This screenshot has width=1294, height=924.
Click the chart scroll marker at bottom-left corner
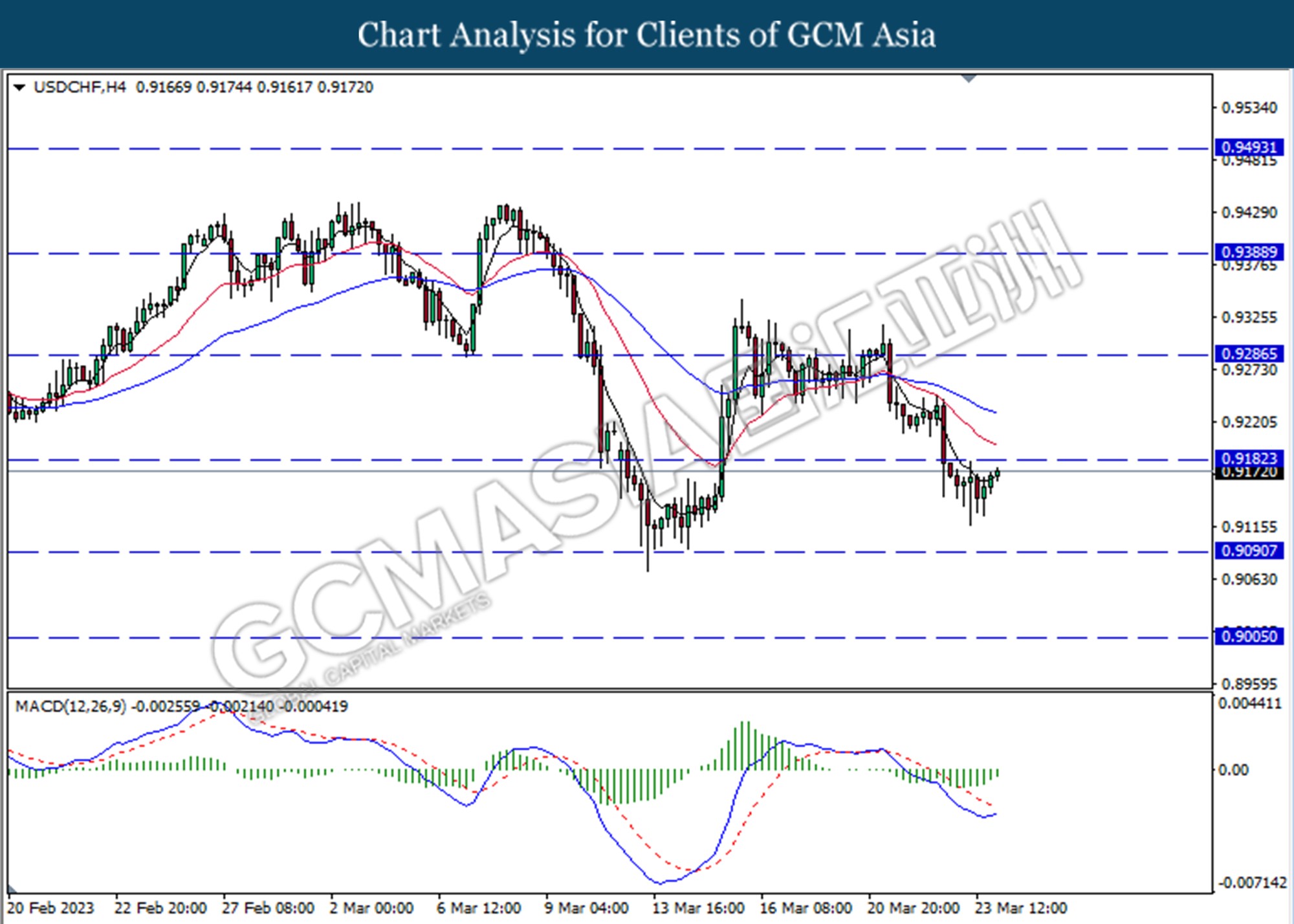[x=12, y=888]
